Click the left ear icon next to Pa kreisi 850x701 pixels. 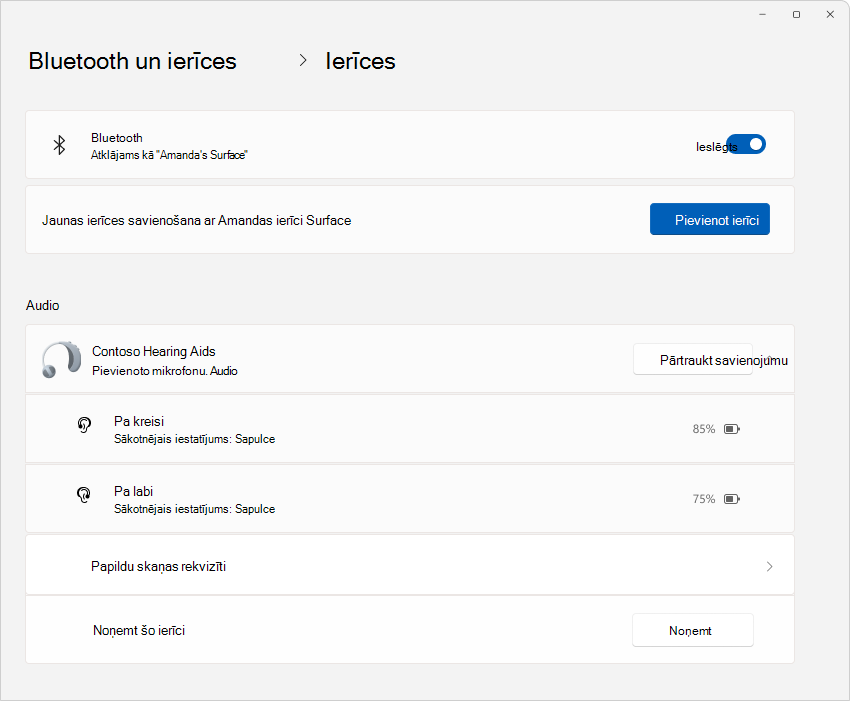click(84, 425)
